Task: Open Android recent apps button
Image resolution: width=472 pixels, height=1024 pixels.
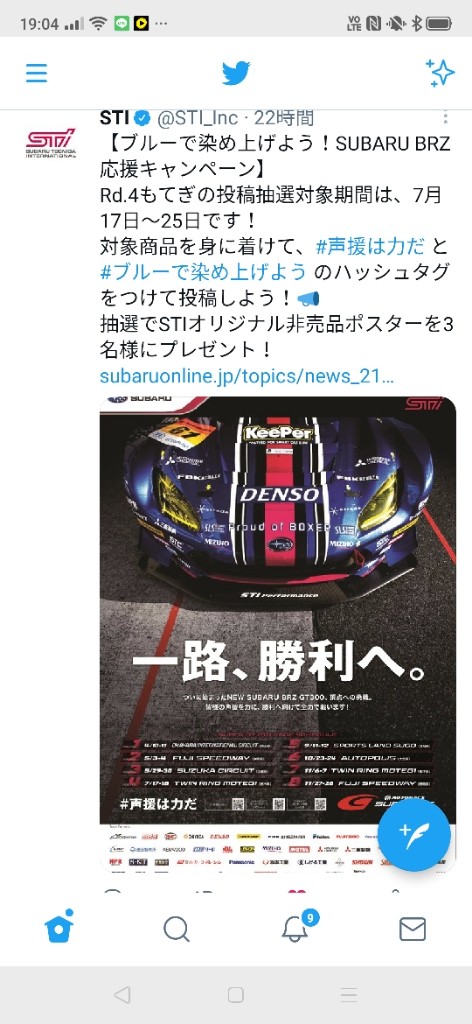Action: point(349,995)
